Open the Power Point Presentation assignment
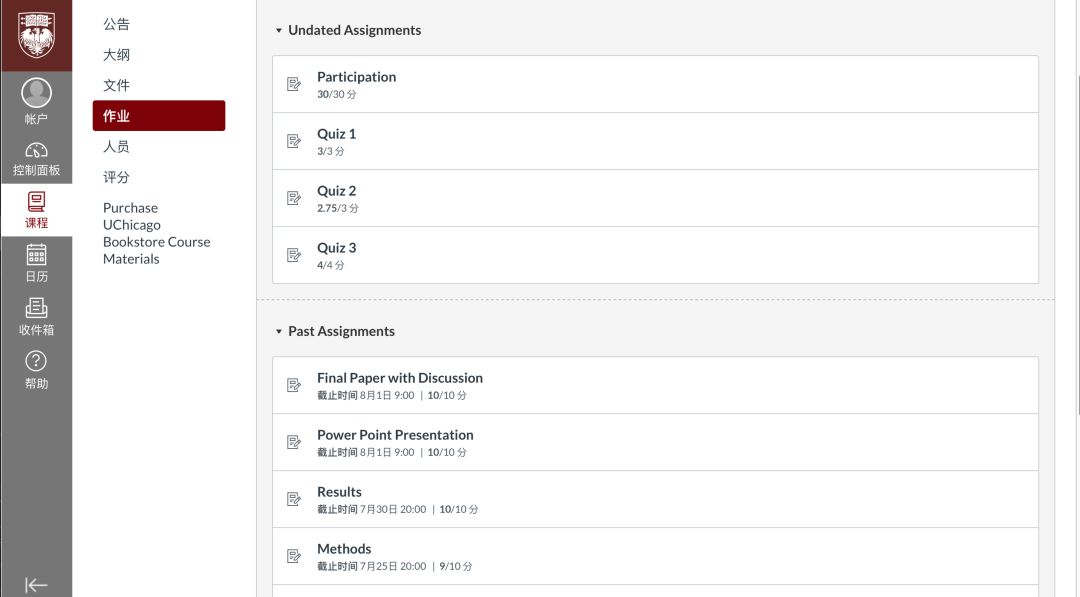Image resolution: width=1080 pixels, height=597 pixels. (x=395, y=435)
